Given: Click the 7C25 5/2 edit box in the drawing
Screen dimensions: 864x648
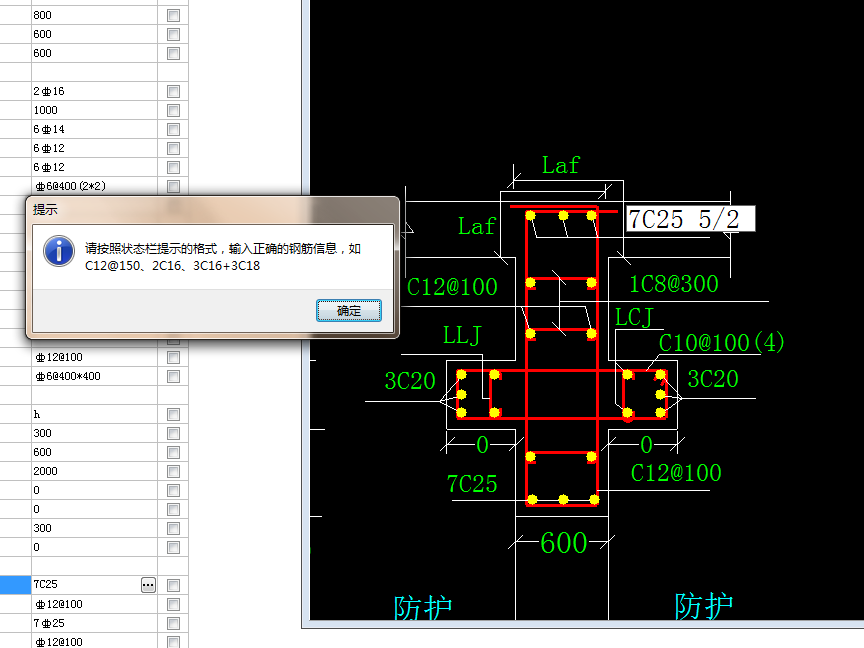Looking at the screenshot, I should [690, 219].
